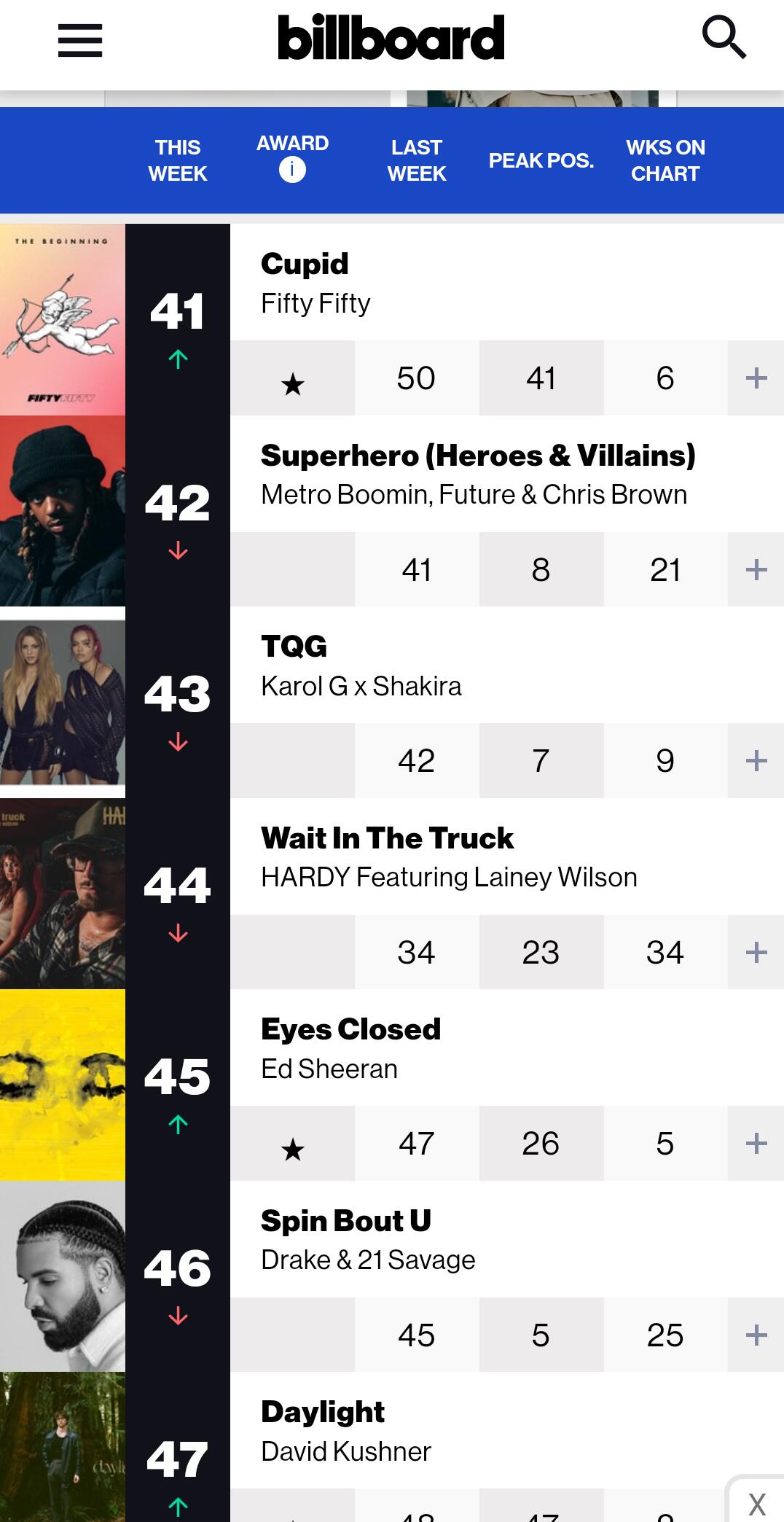Open the Ed Sheeran artist link
The image size is (784, 1522).
[329, 1069]
